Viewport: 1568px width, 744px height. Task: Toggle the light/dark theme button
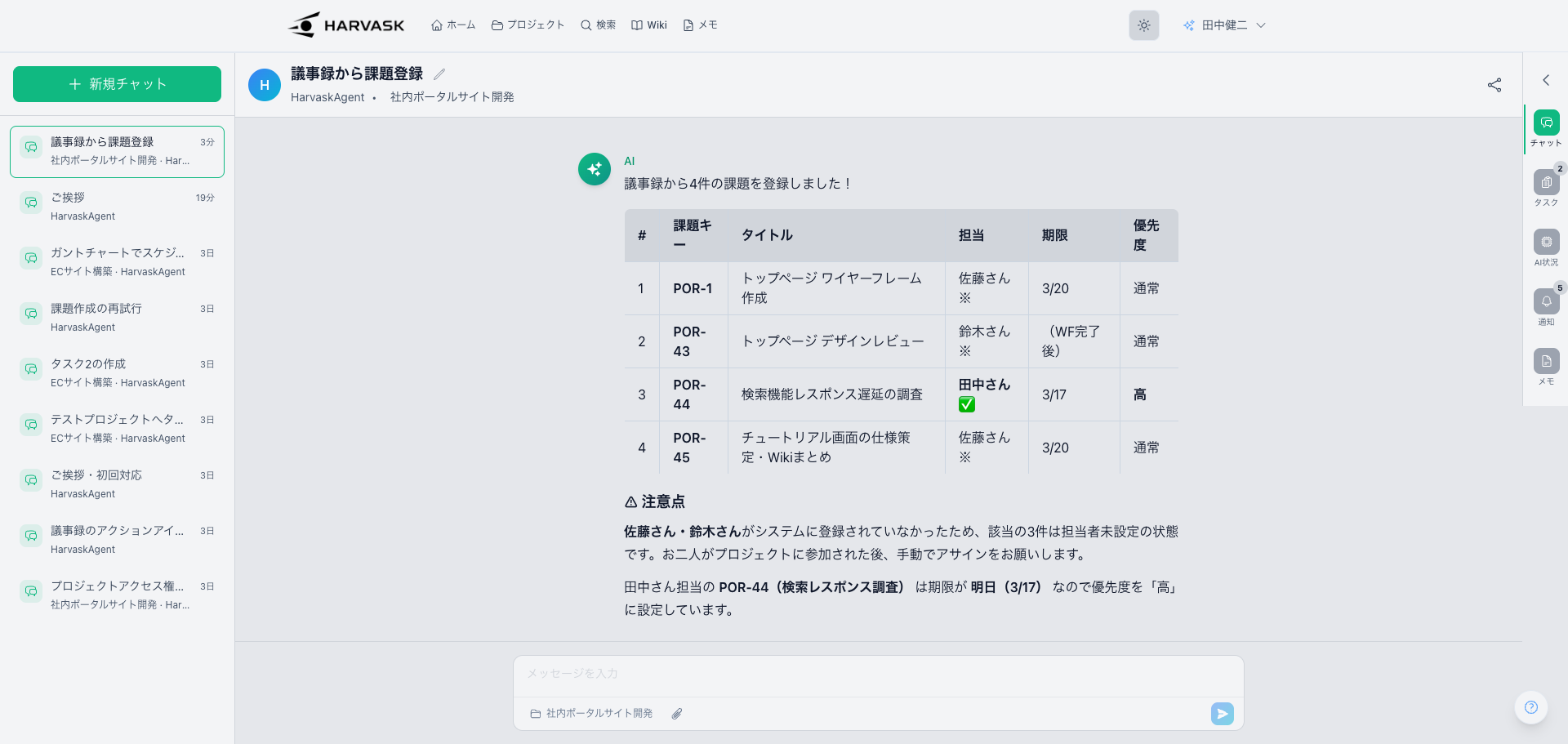pos(1143,25)
